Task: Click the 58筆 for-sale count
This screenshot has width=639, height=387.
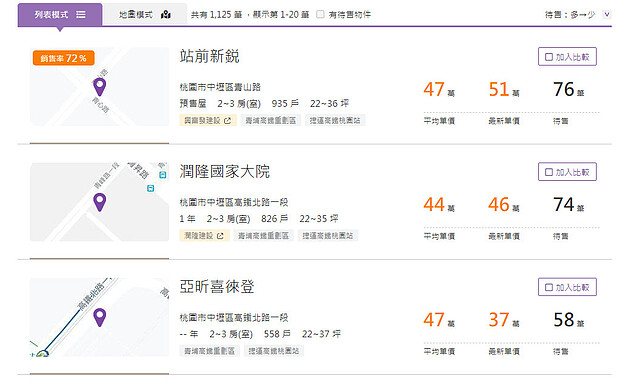Action: click(568, 320)
